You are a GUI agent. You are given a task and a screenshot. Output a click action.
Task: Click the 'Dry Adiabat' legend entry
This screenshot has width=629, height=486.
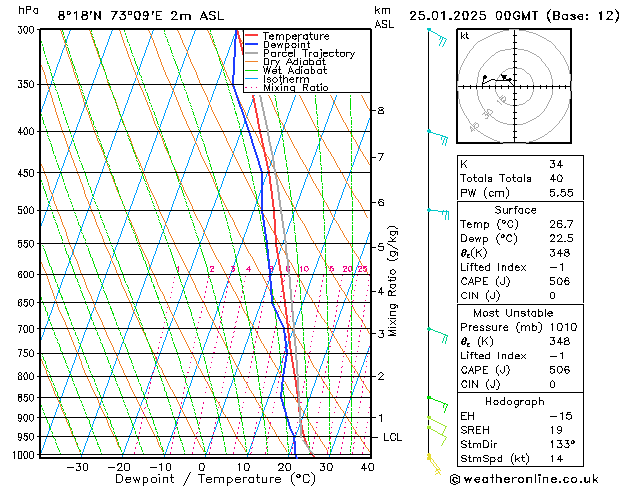[286, 62]
